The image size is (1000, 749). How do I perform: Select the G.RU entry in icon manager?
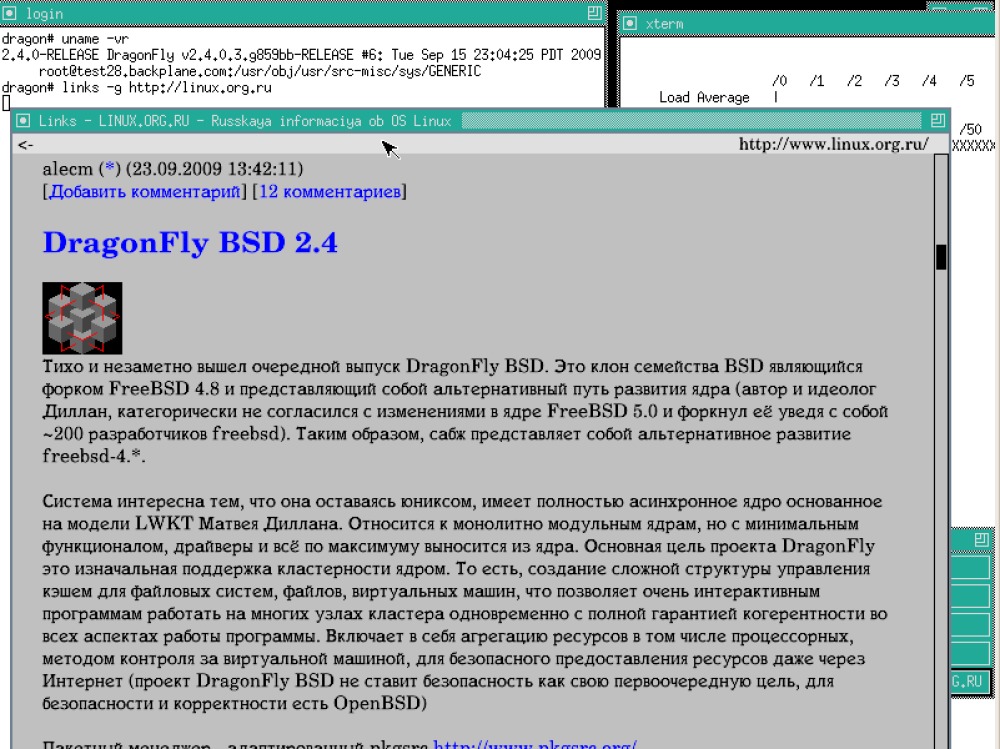[x=970, y=681]
